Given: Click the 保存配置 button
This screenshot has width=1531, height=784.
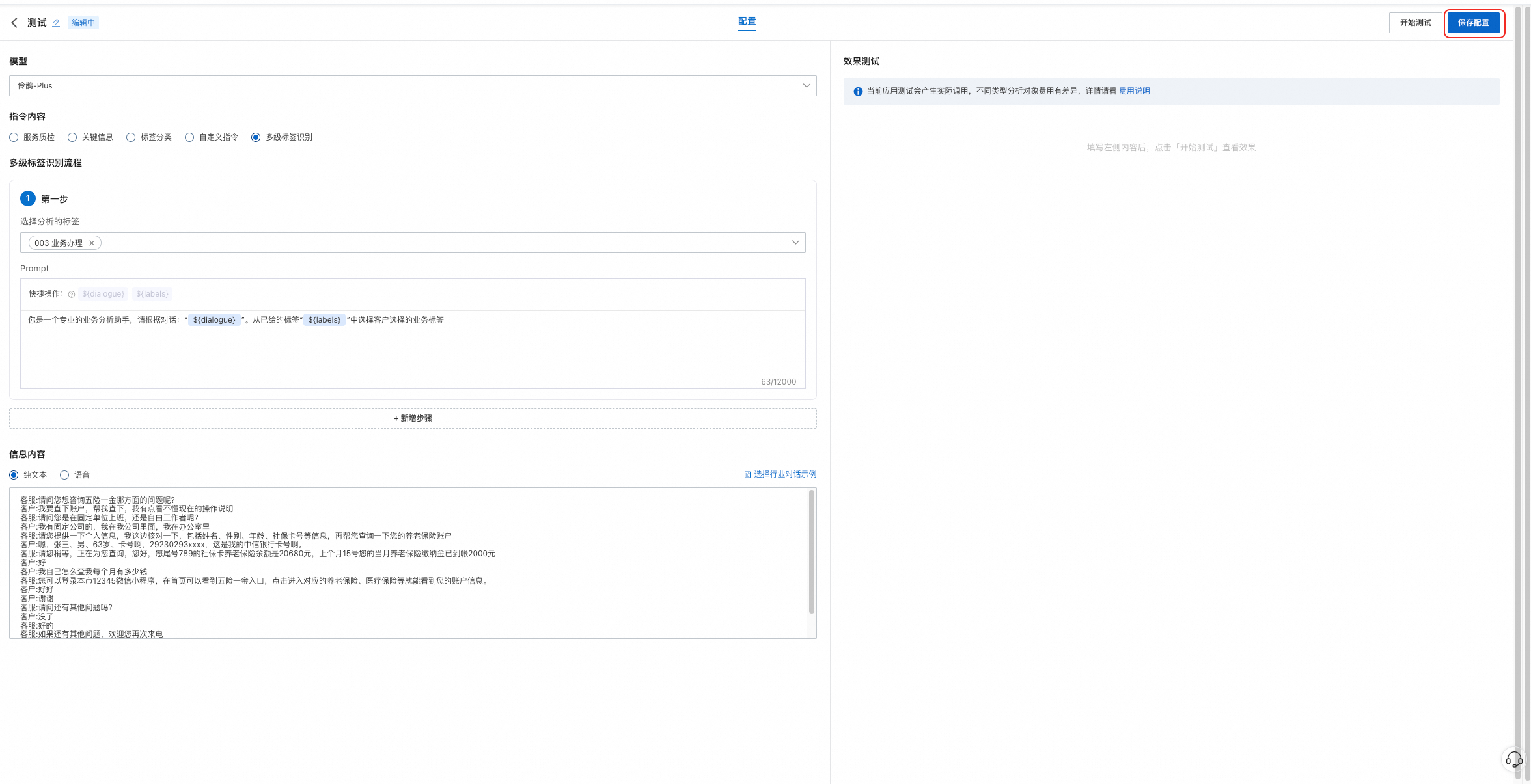Looking at the screenshot, I should point(1474,23).
